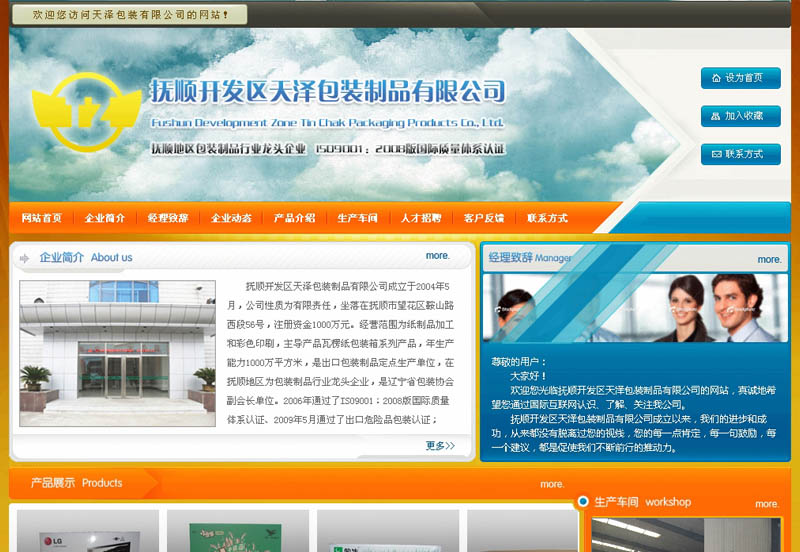Click more link in 经理致辞 Manager panel

(x=769, y=259)
